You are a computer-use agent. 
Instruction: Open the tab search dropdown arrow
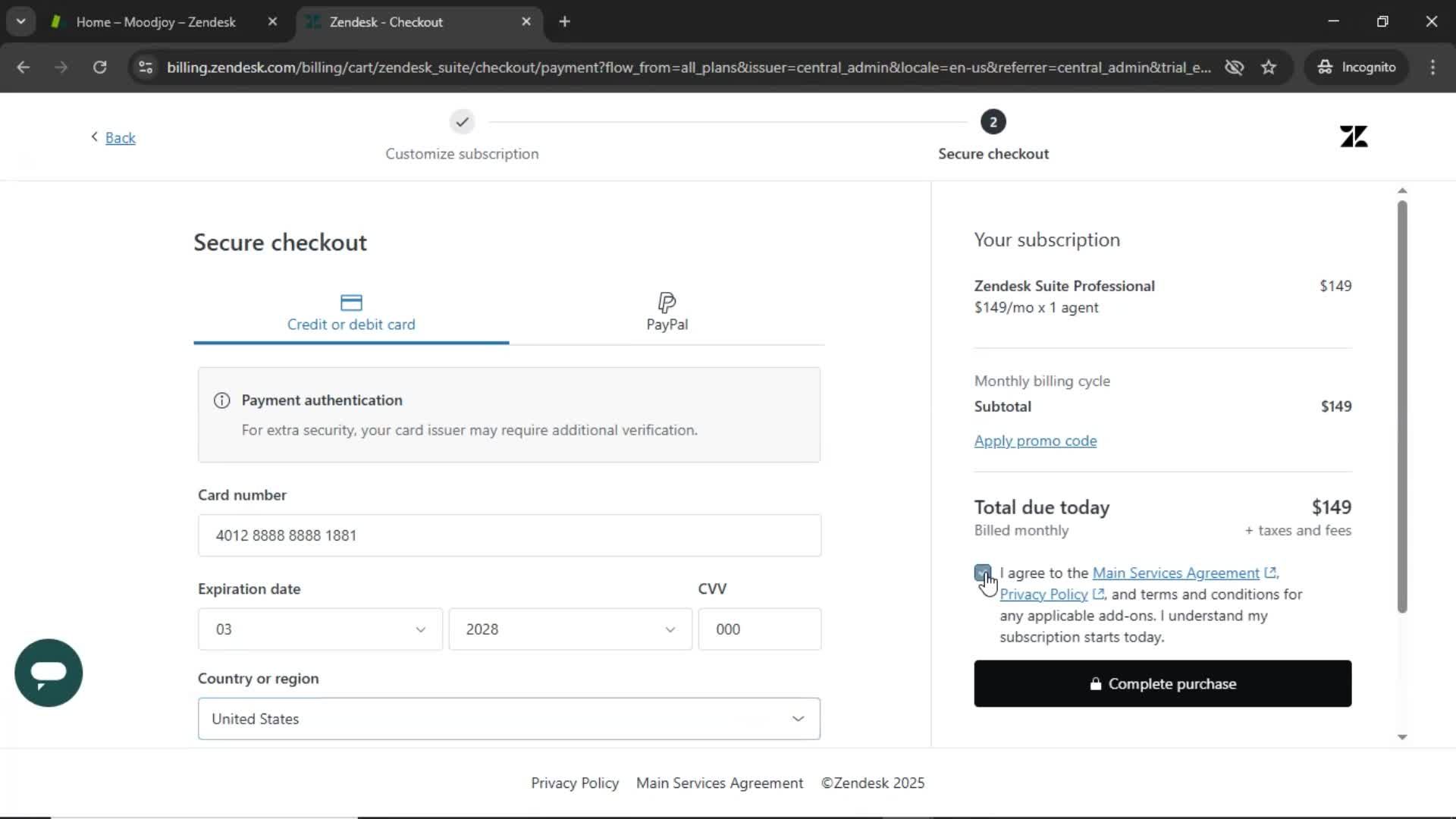21,22
